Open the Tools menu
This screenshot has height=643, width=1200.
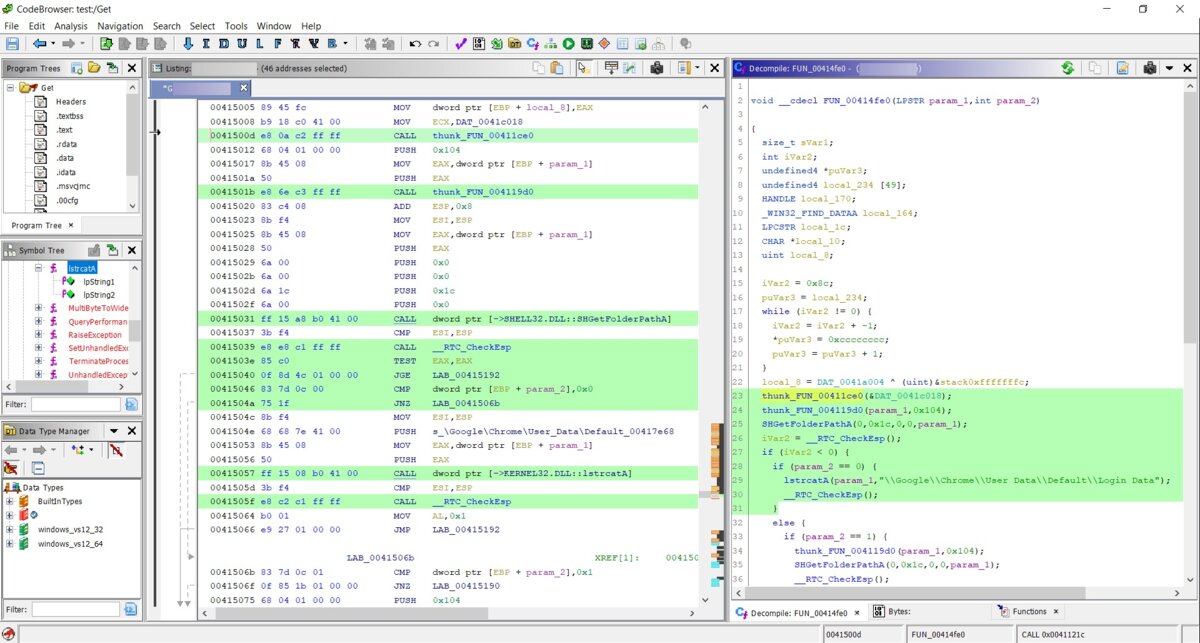[236, 26]
